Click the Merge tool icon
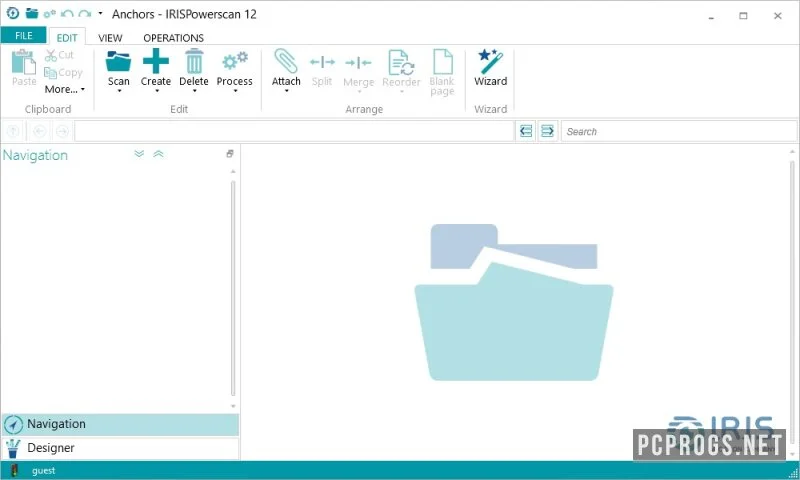This screenshot has height=480, width=800. click(x=358, y=63)
